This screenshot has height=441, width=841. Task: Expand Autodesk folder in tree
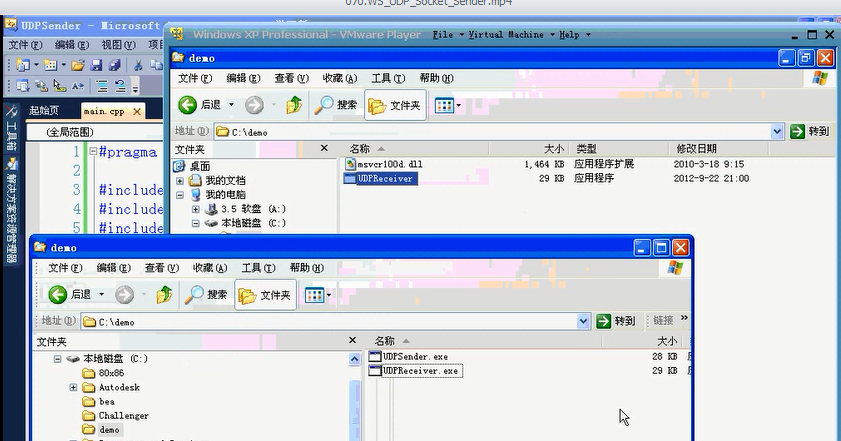(73, 387)
